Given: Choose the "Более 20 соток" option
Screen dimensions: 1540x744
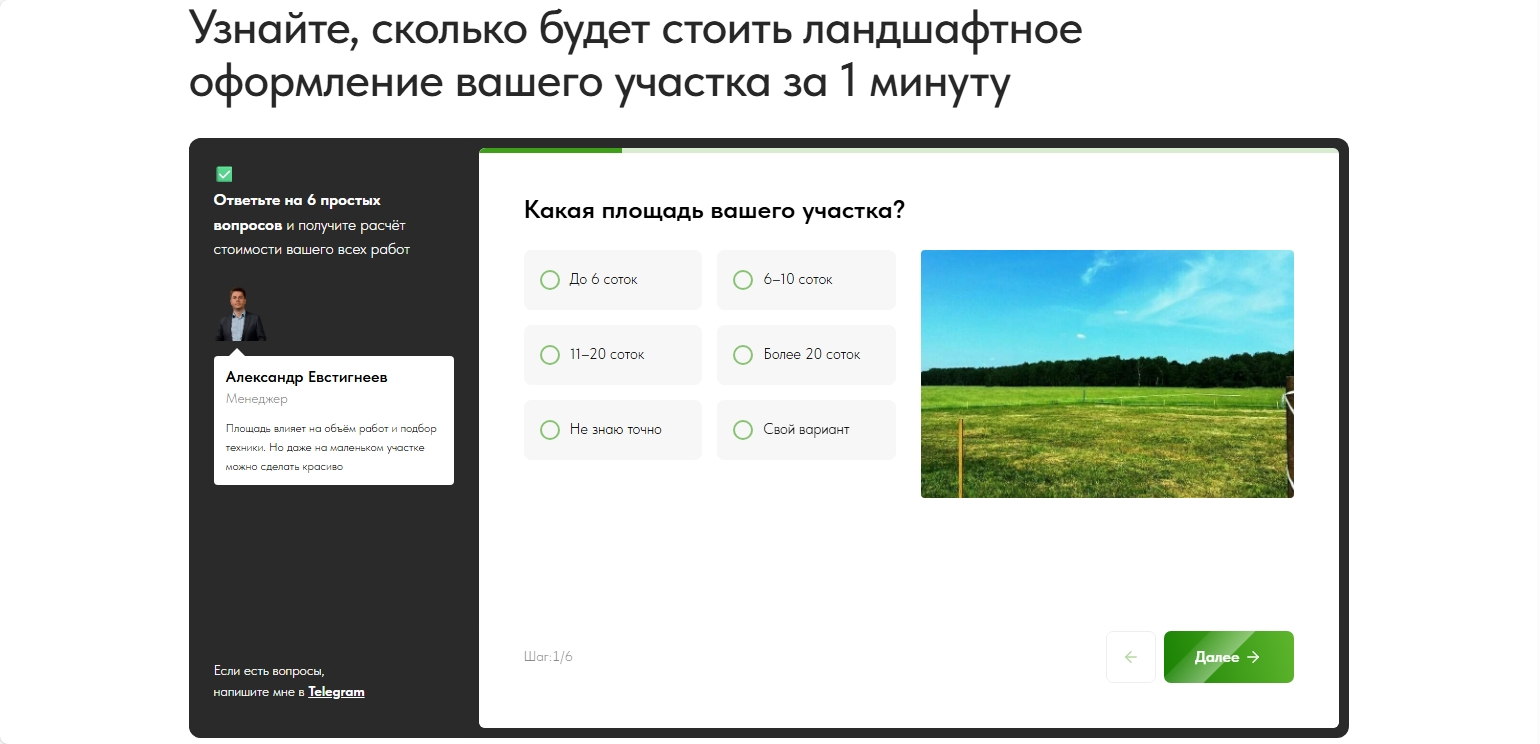Looking at the screenshot, I should pyautogui.click(x=806, y=355).
